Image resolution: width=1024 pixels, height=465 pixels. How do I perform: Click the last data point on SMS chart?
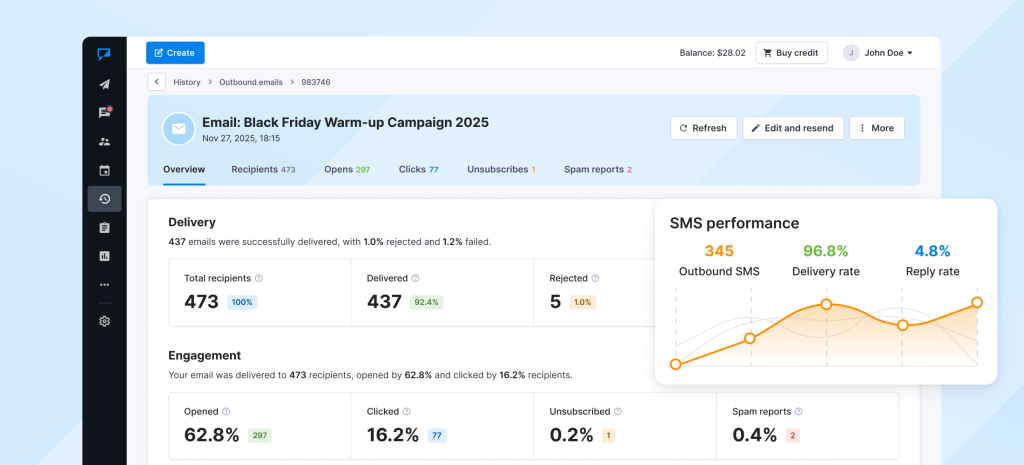click(x=977, y=302)
